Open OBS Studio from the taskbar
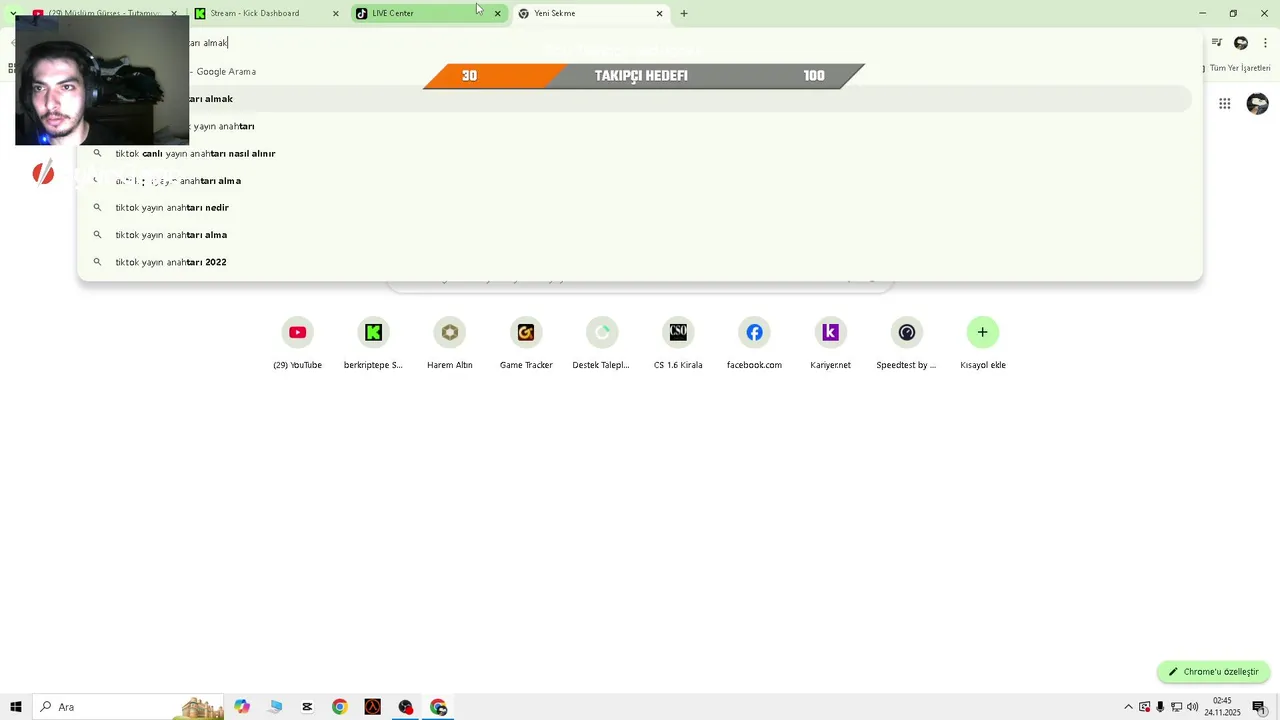 pyautogui.click(x=405, y=707)
